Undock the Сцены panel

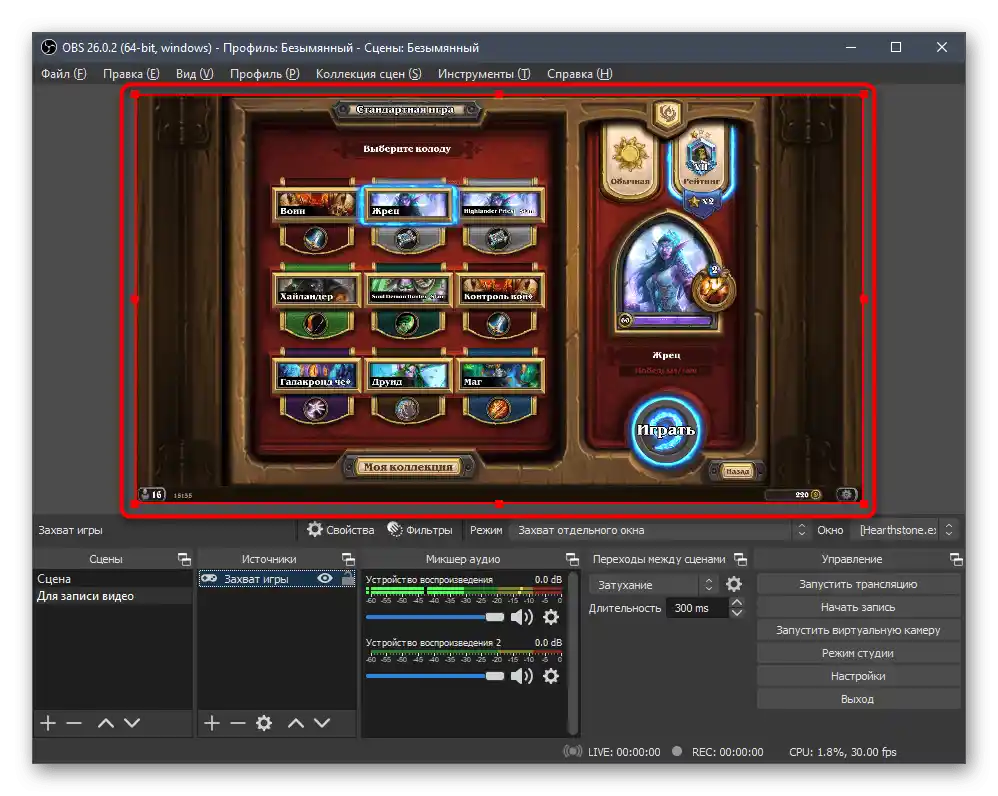184,559
